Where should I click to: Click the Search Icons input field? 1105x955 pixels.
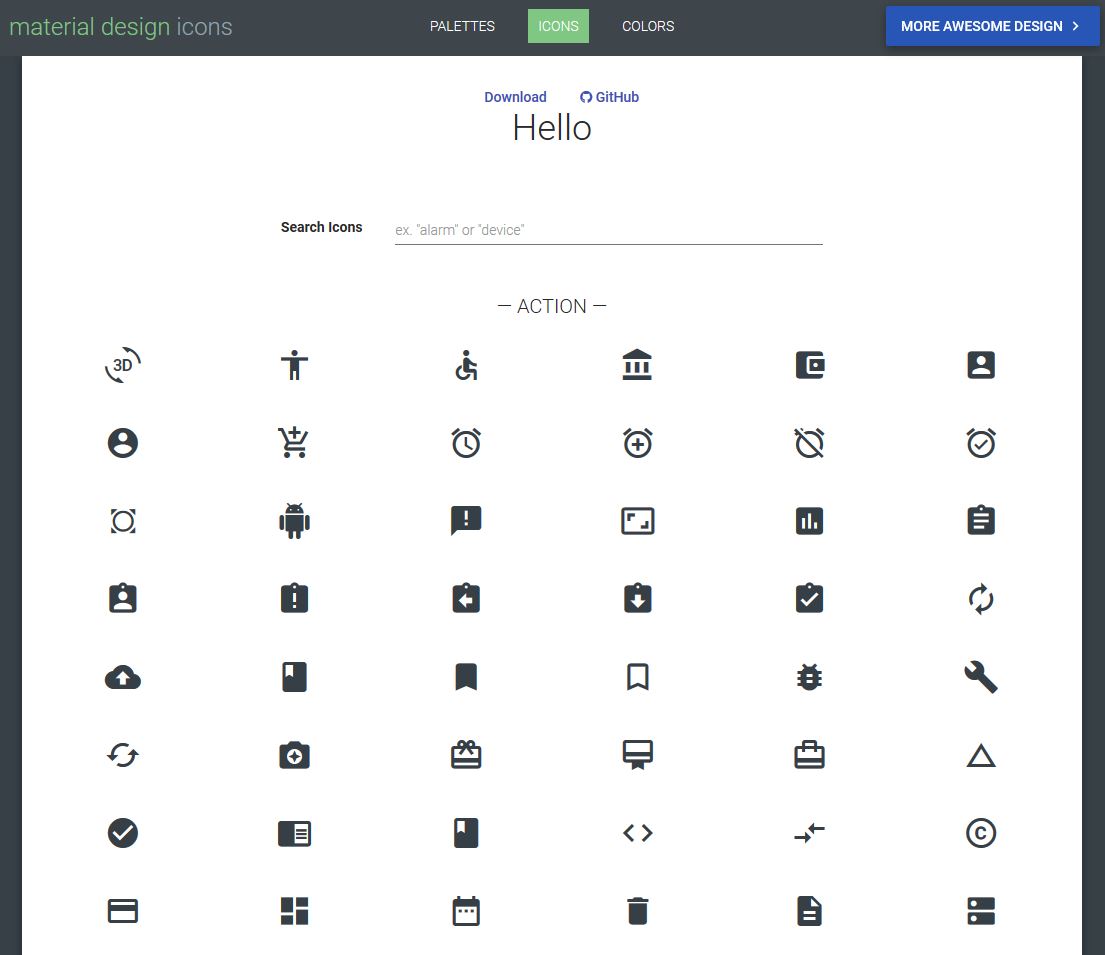coord(607,229)
